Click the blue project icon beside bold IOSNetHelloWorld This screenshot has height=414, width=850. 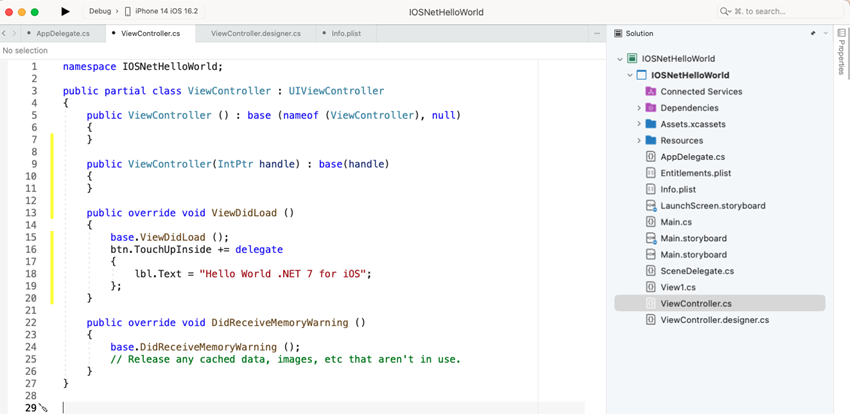[x=641, y=75]
